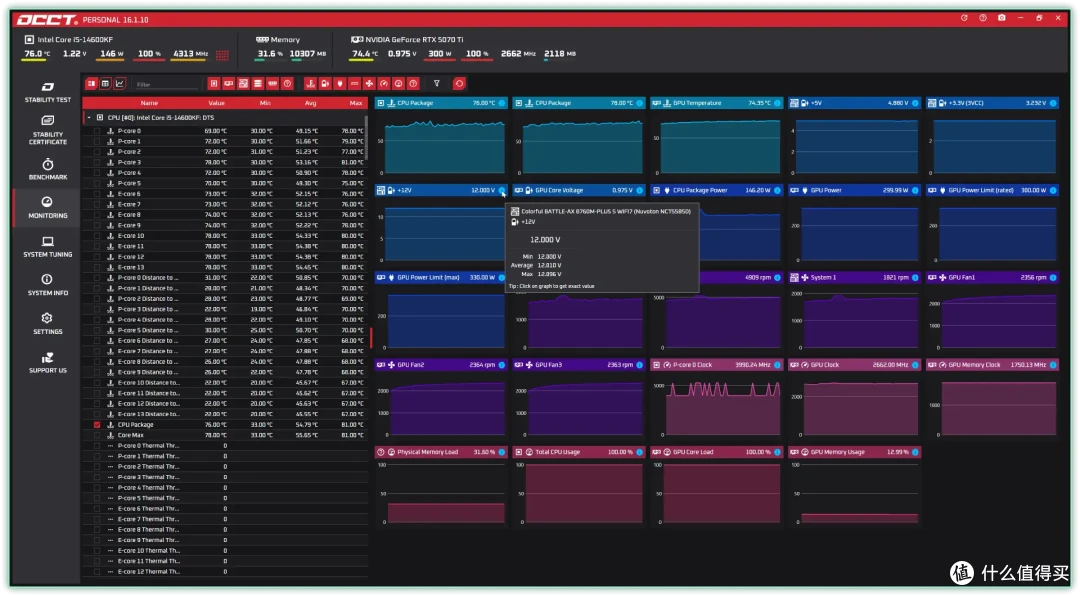
Task: Check the E-core 8 temperature checkbox
Action: (97, 215)
